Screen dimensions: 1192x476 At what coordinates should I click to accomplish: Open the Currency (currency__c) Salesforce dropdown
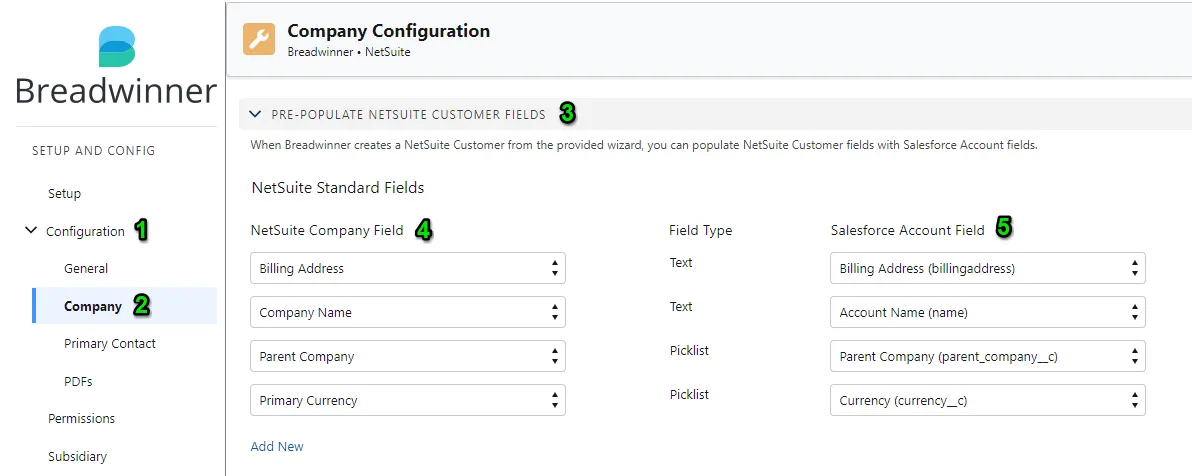988,401
